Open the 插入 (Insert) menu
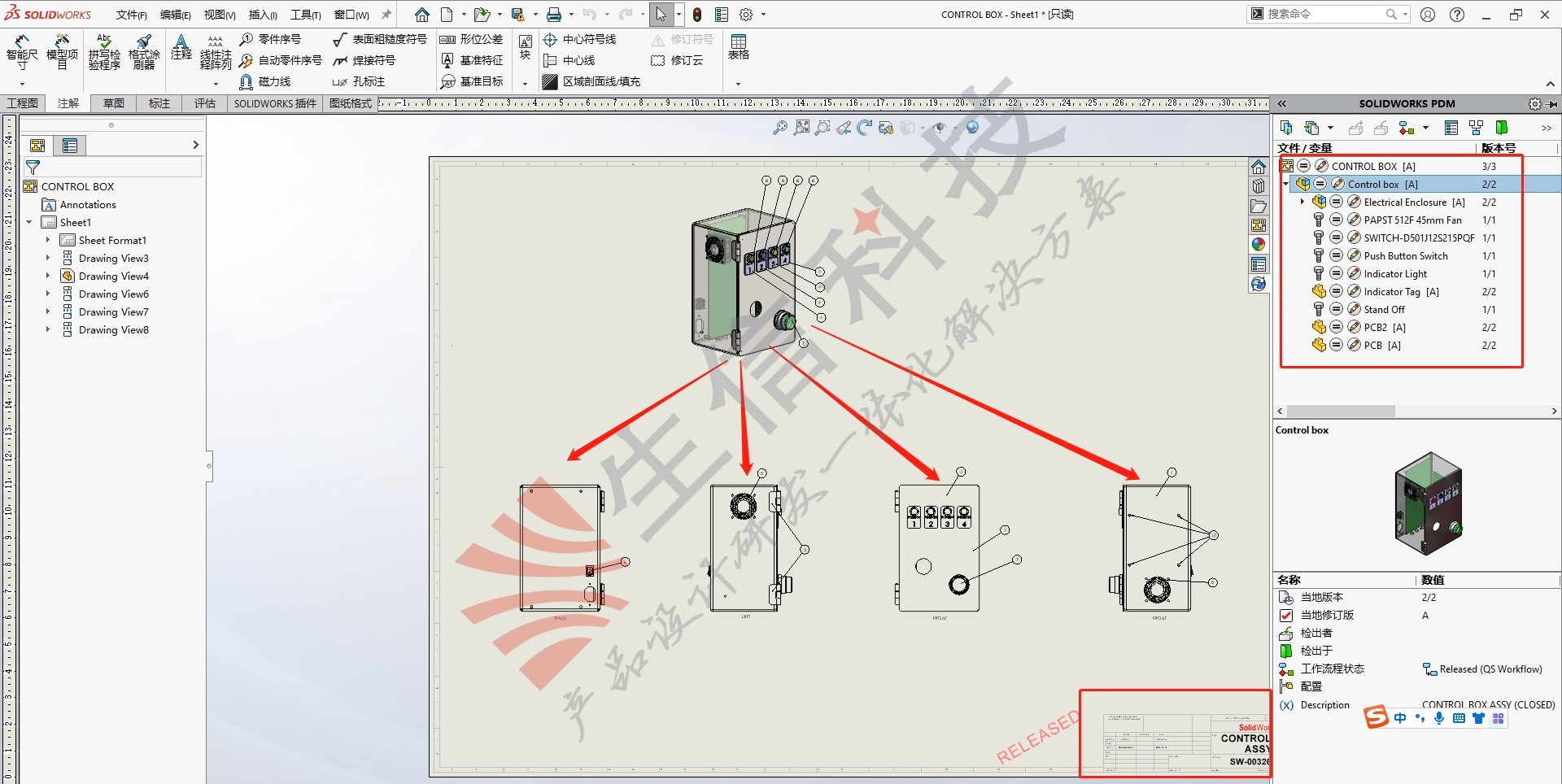Screen dimensions: 1562x784 click(x=262, y=15)
